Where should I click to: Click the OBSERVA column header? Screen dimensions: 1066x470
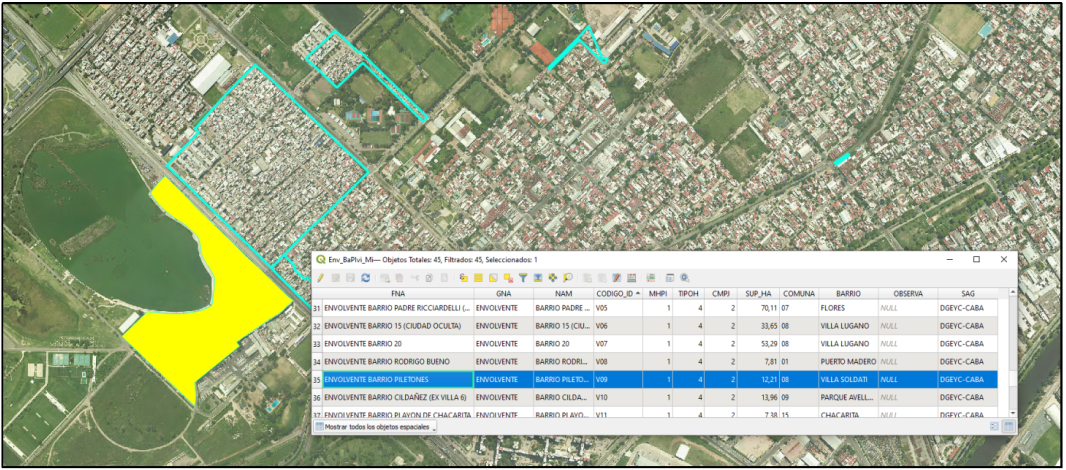[908, 294]
